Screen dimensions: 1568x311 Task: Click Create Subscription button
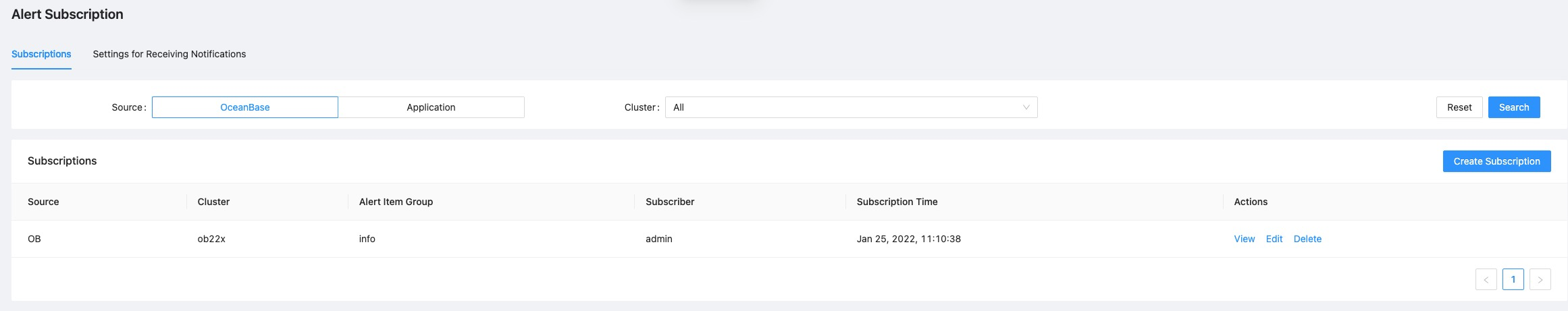tap(1496, 161)
